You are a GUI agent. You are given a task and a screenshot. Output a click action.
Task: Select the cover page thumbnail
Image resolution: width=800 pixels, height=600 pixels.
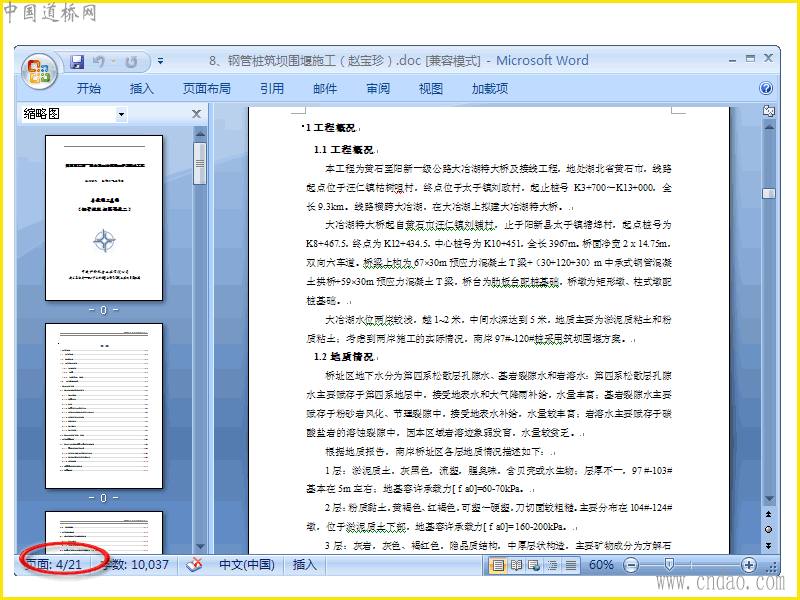[104, 218]
